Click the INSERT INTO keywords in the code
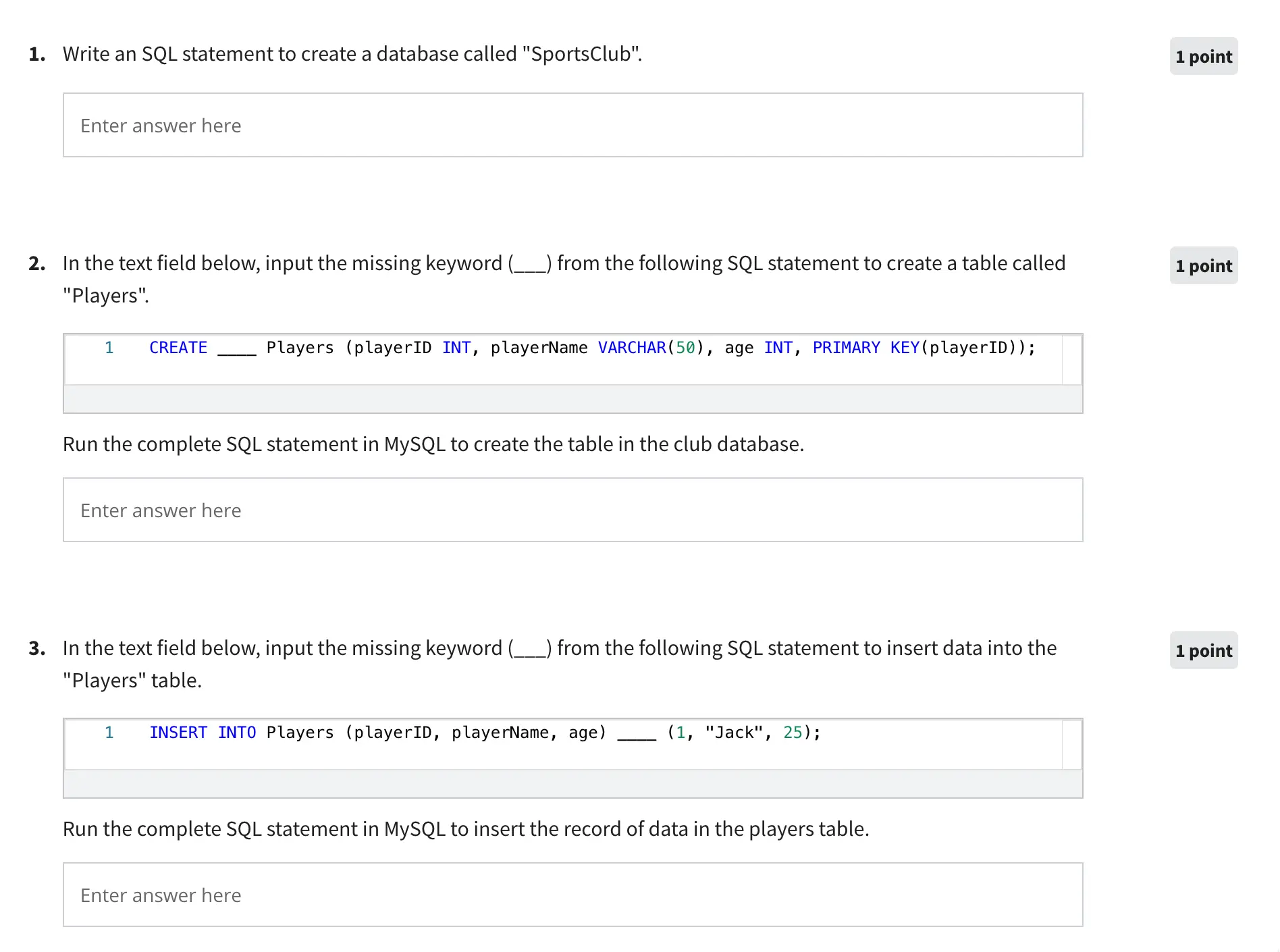This screenshot has width=1280, height=952. (203, 733)
